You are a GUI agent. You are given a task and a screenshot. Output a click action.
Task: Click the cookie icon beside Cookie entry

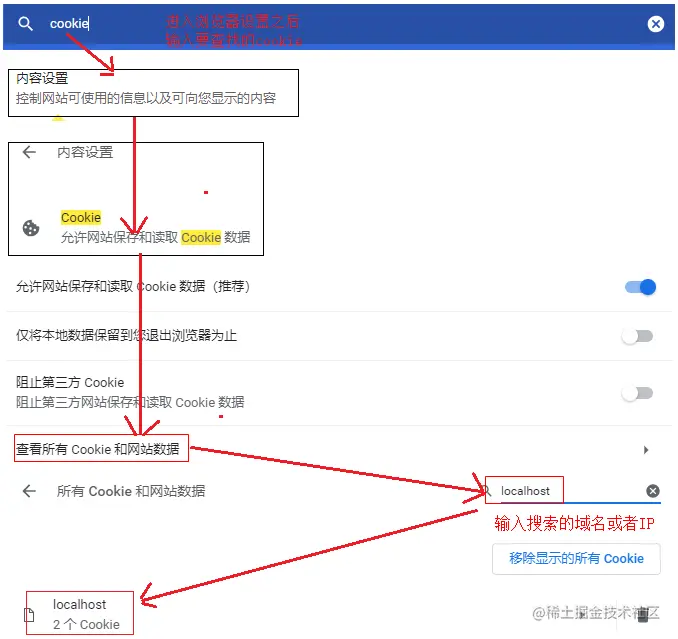31,228
